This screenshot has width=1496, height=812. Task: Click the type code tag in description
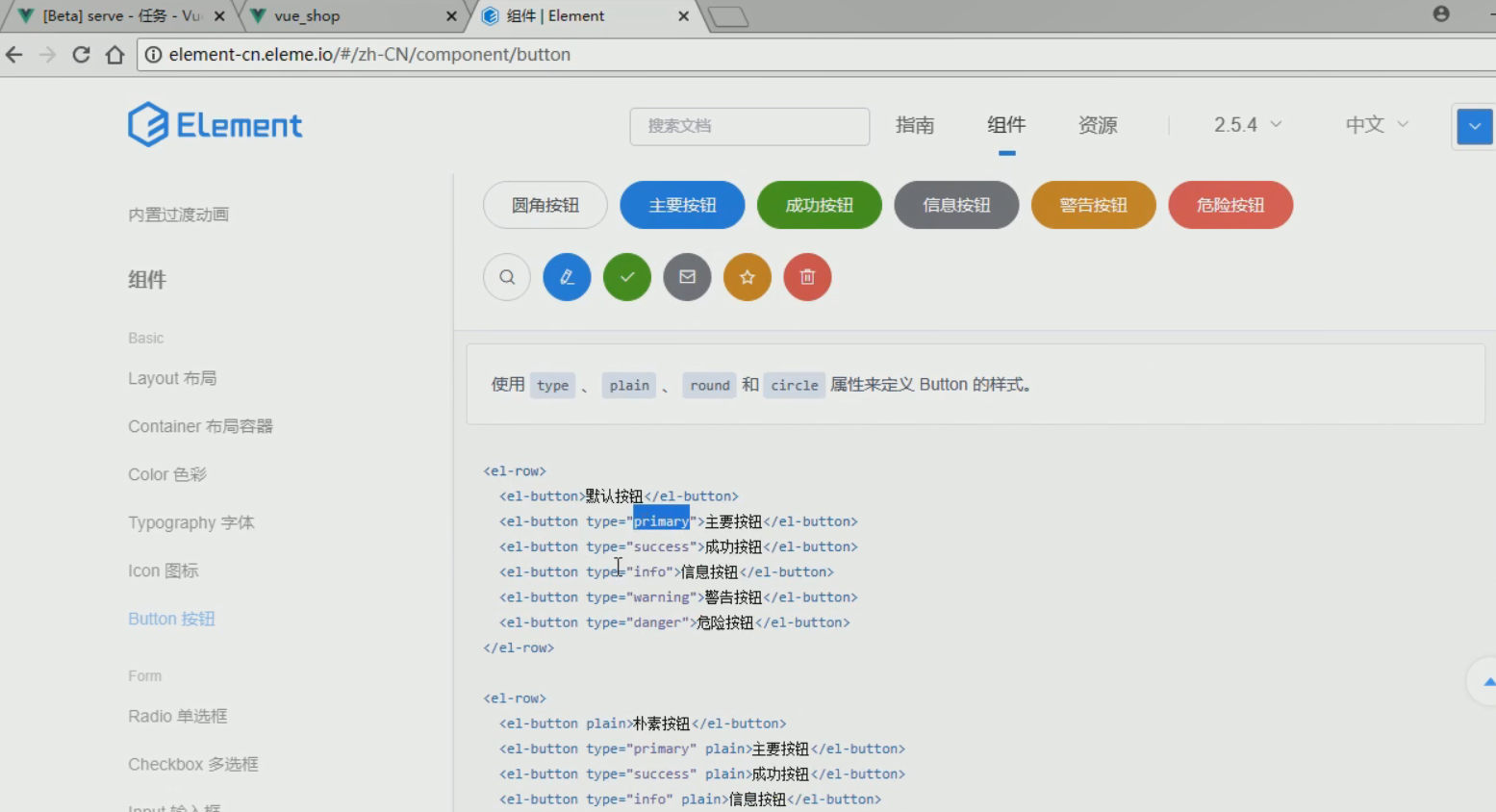[552, 385]
